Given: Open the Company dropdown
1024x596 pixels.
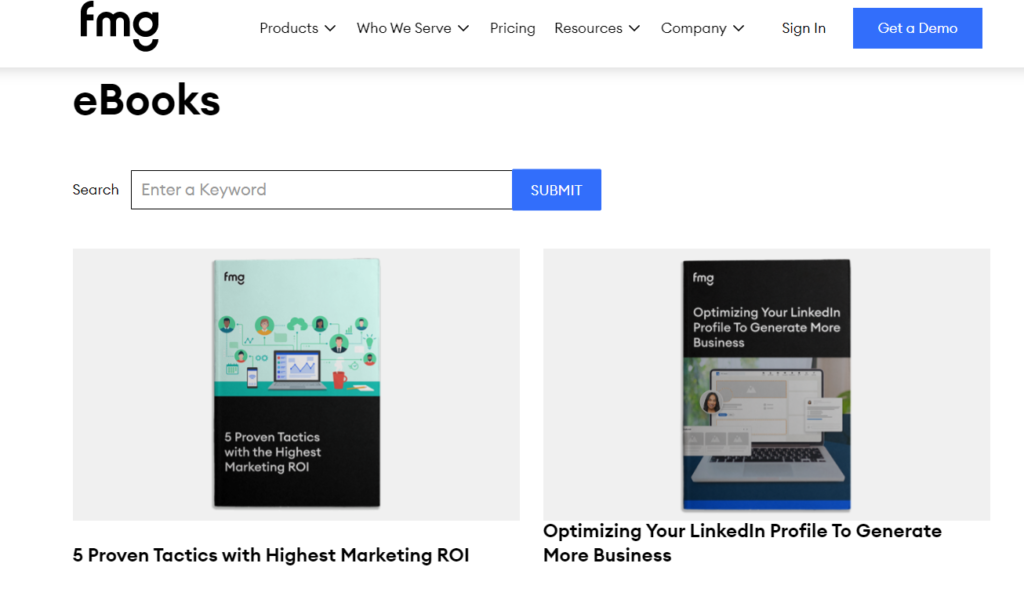Looking at the screenshot, I should click(x=695, y=28).
